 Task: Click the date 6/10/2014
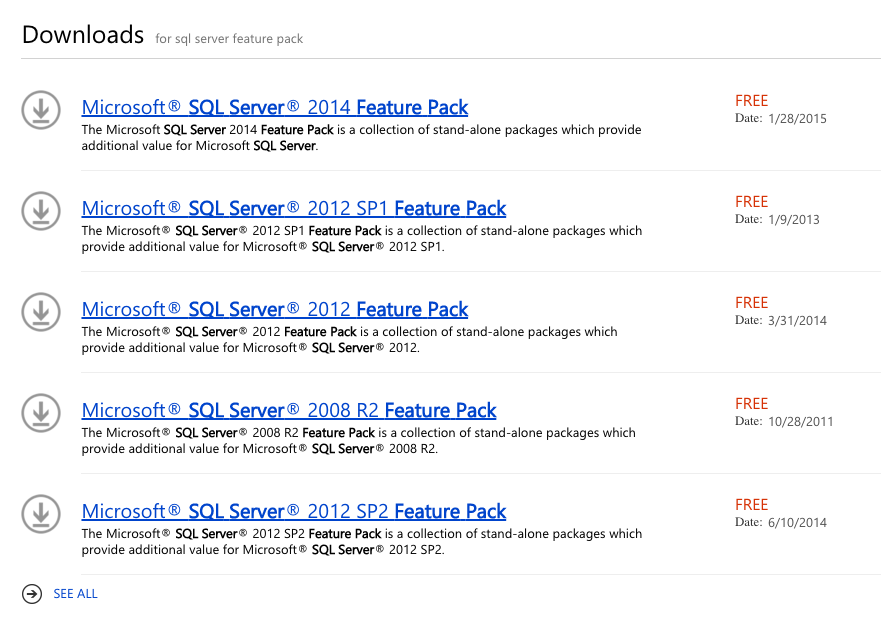pyautogui.click(x=797, y=523)
